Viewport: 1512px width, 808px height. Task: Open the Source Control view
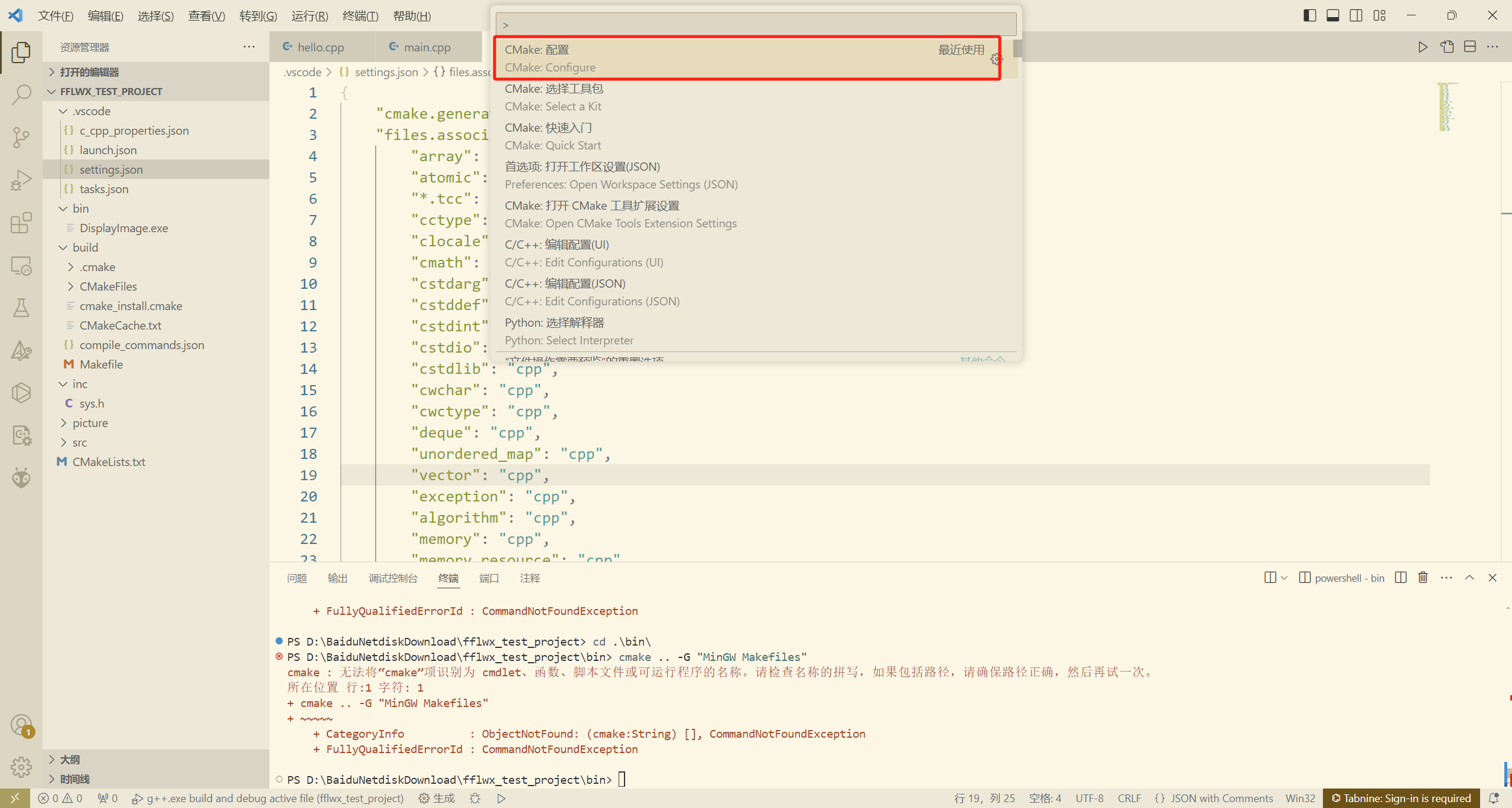(x=21, y=137)
